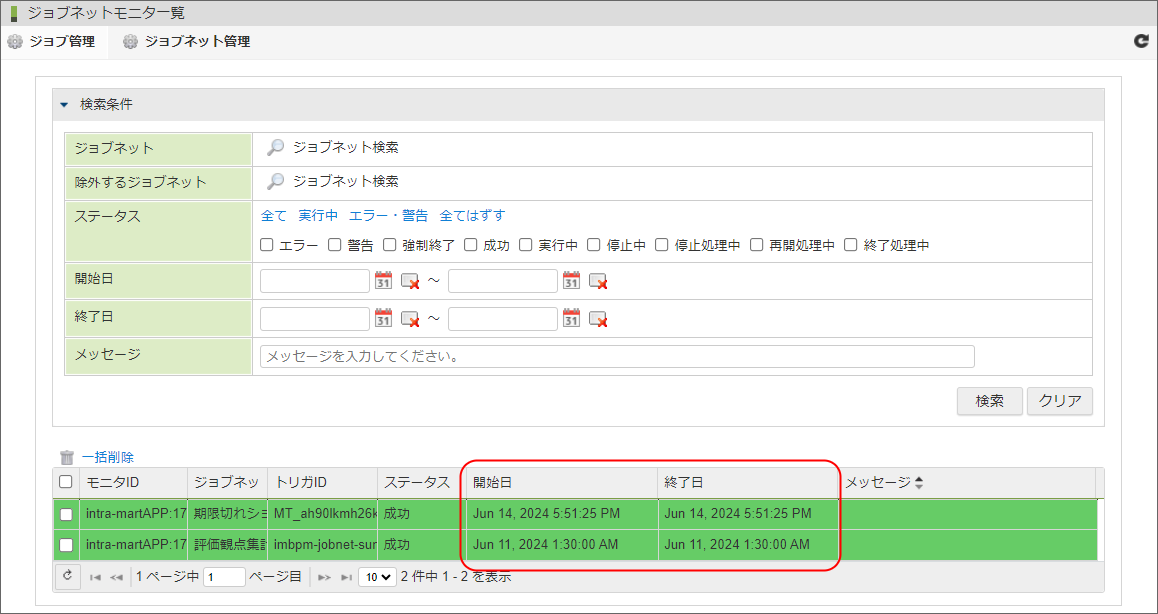Click the trash icon beside 一括削除
This screenshot has height=614, width=1158.
coord(65,456)
